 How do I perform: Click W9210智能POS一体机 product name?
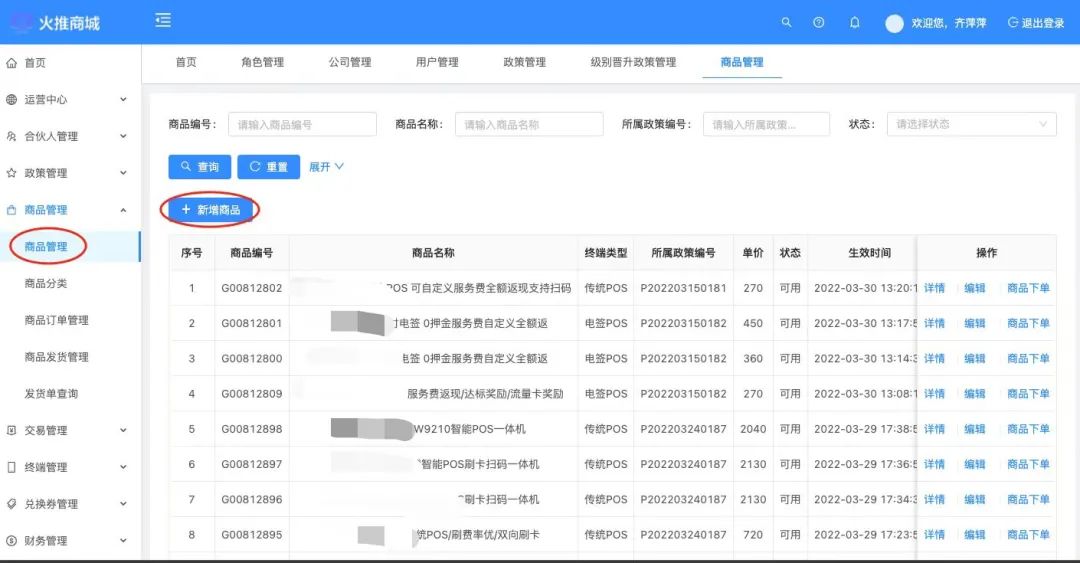(x=470, y=429)
